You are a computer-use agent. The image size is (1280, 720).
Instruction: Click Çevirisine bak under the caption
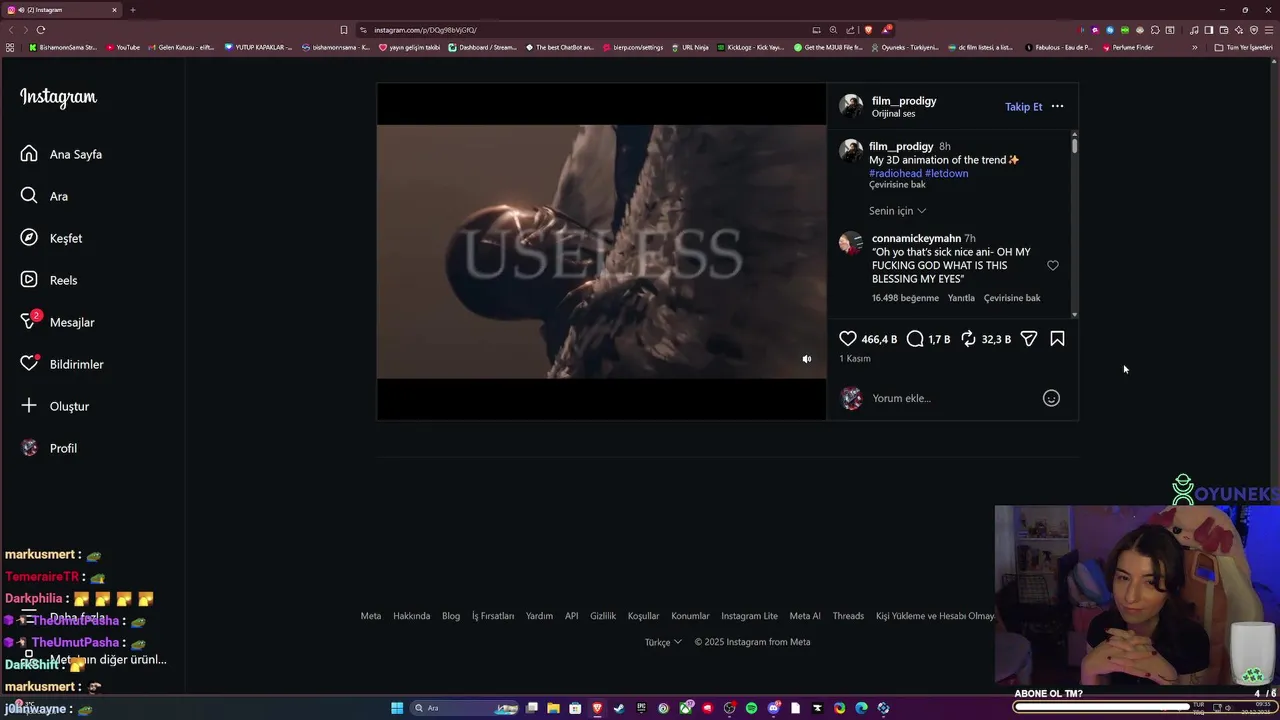tap(897, 185)
